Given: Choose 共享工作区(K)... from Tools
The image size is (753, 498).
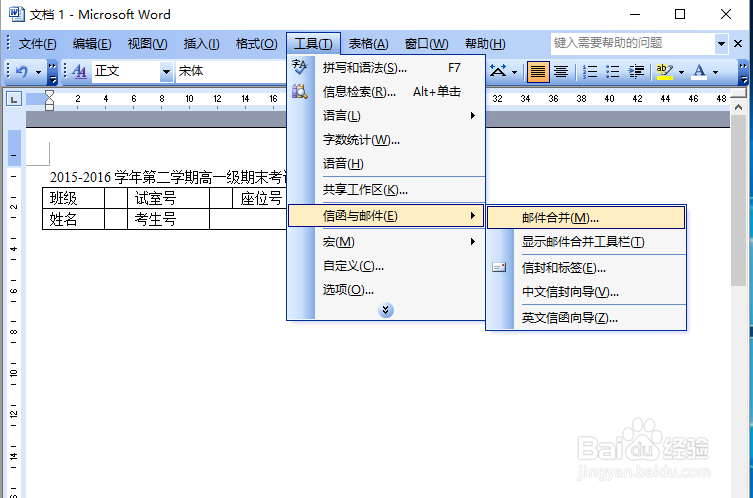Looking at the screenshot, I should (386, 190).
